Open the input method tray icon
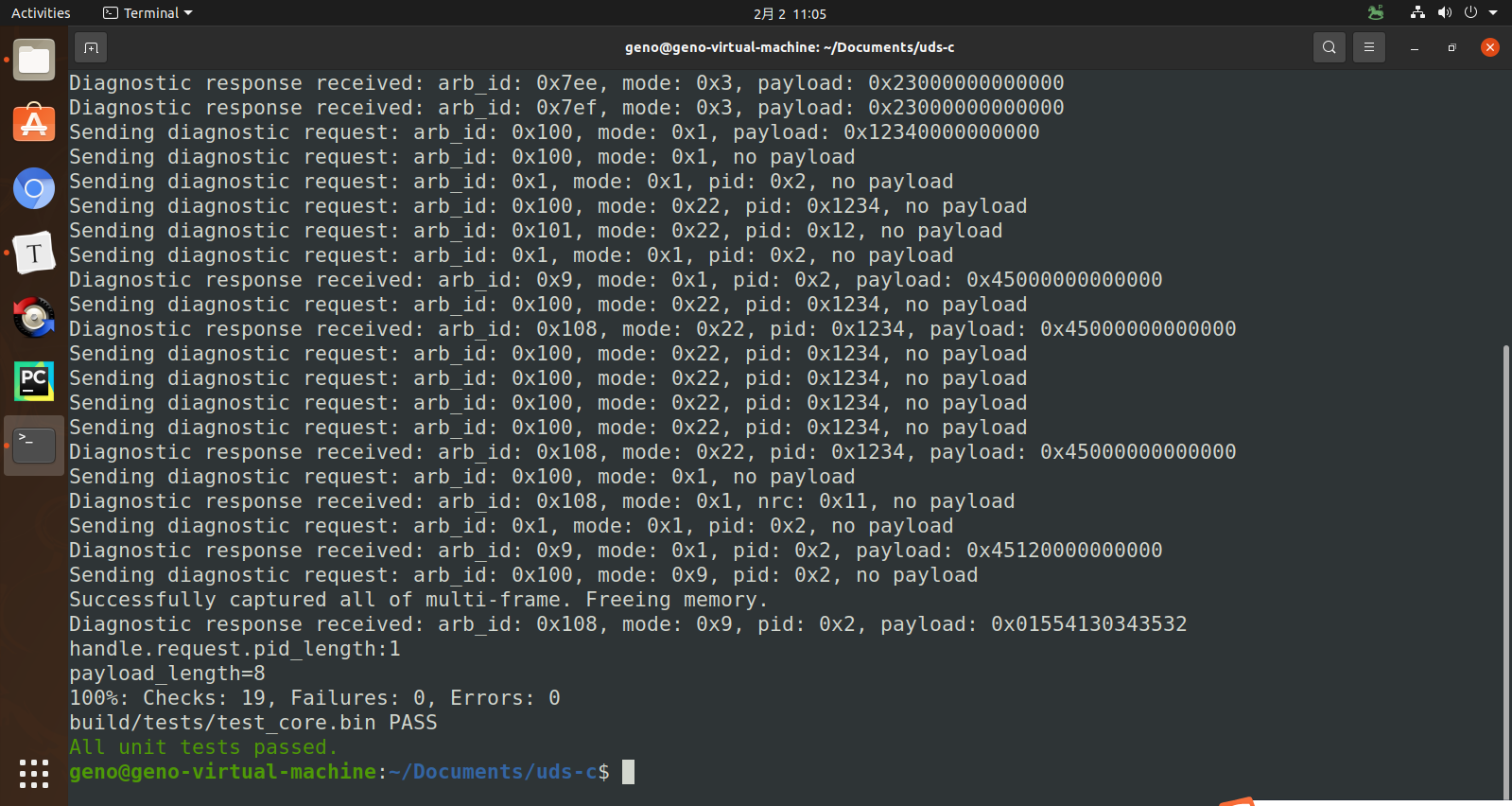Screen dimensions: 1512x806 [1376, 12]
